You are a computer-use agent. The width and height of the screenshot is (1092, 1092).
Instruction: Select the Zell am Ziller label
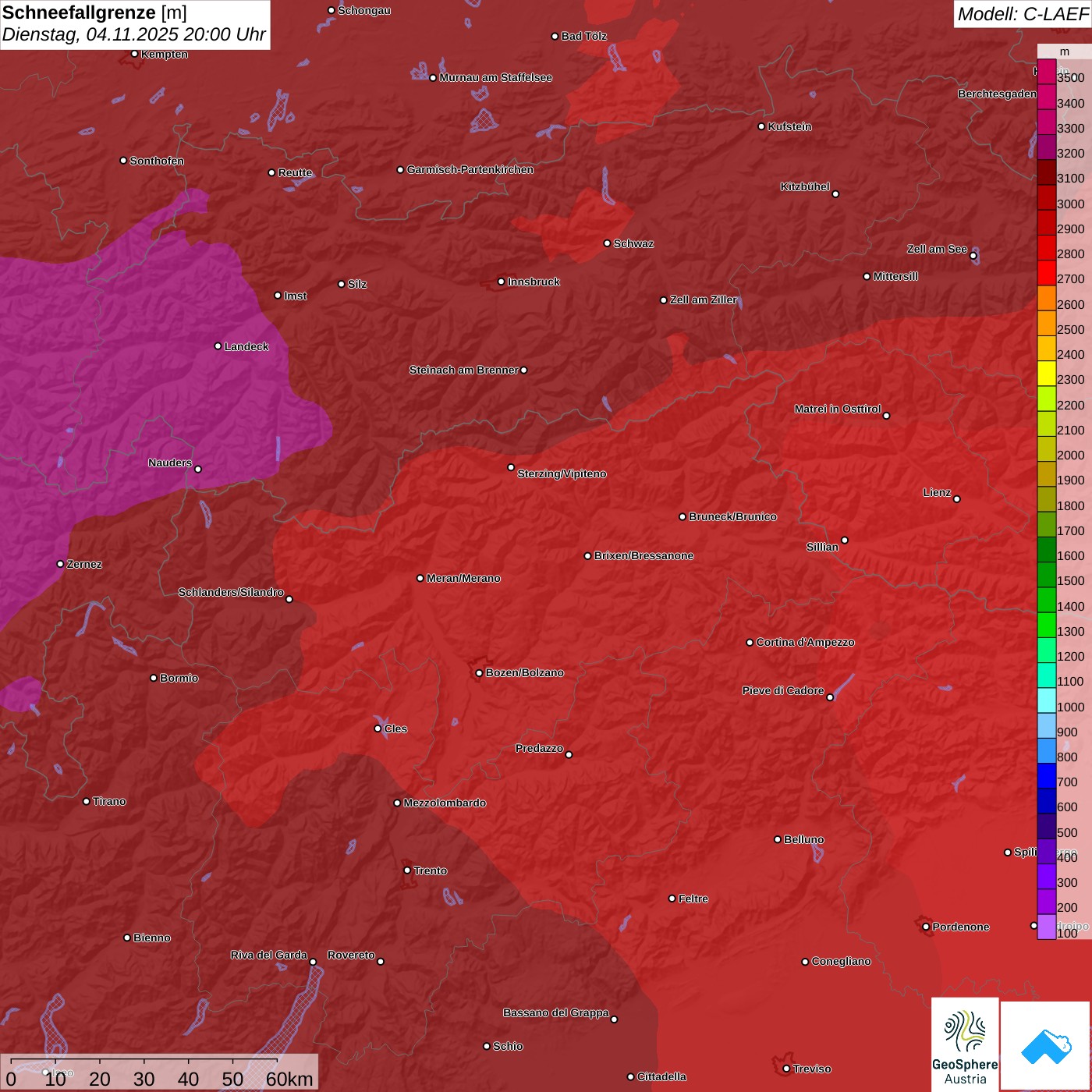click(704, 300)
